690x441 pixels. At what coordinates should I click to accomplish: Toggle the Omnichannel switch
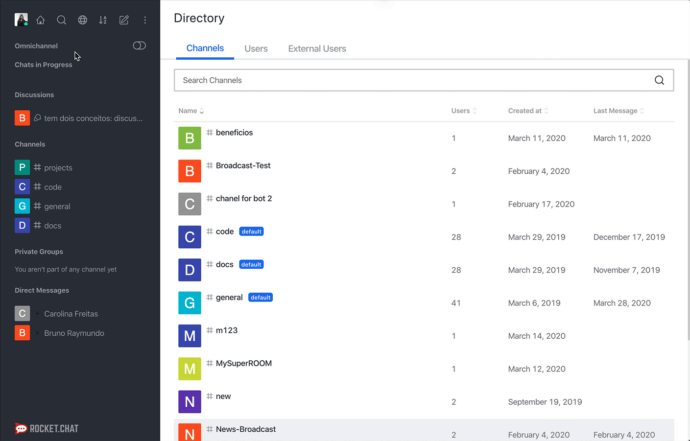139,46
